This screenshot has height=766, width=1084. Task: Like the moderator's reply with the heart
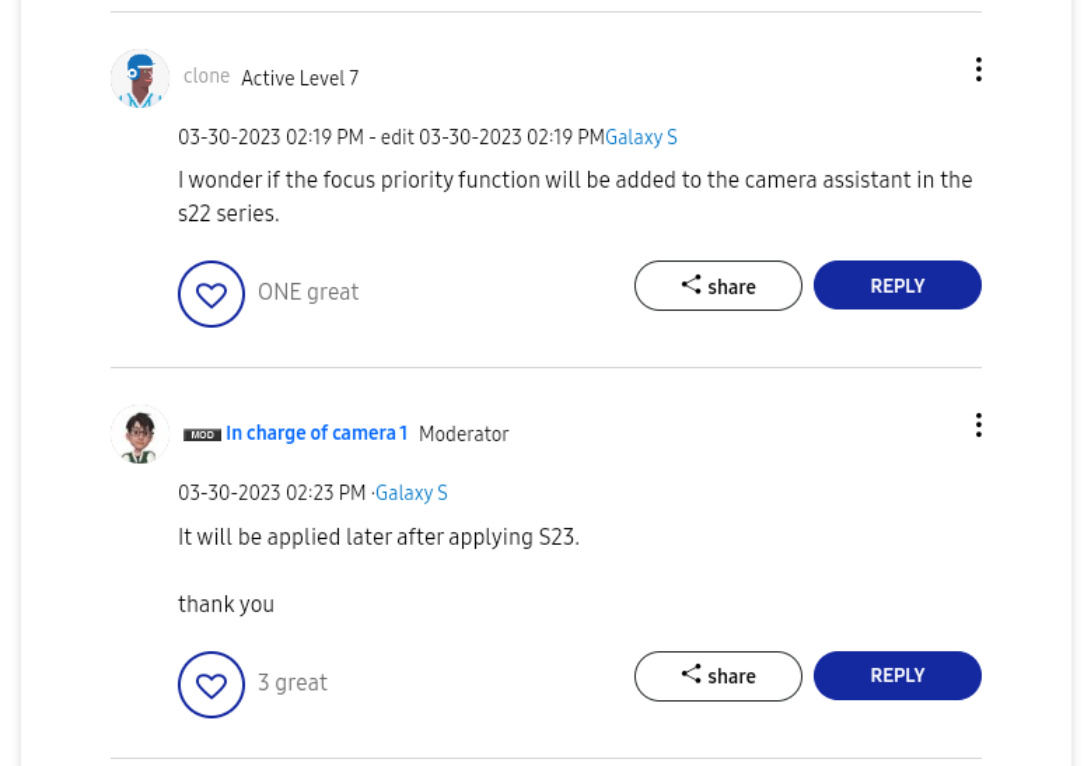point(211,685)
